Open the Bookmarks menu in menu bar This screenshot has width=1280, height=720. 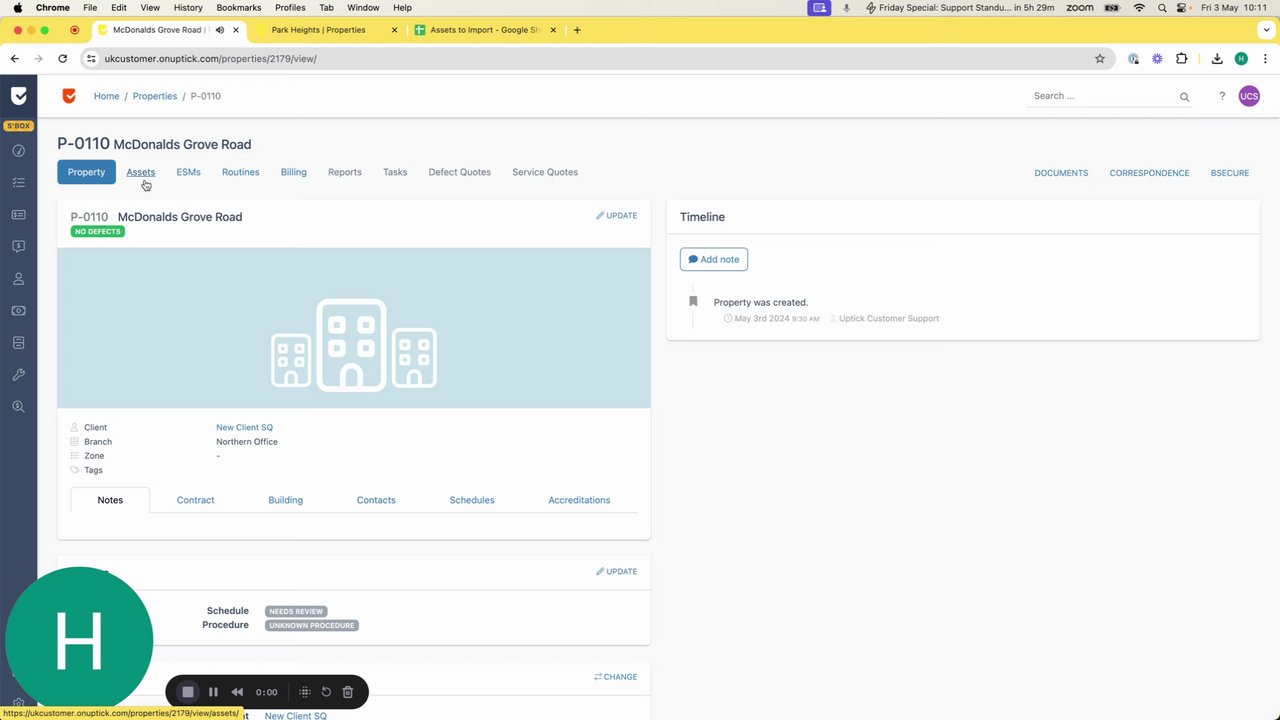coord(239,7)
